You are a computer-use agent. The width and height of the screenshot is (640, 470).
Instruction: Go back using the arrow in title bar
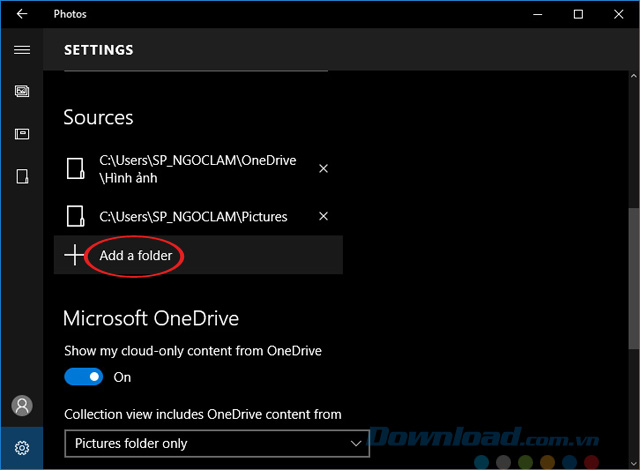point(22,14)
